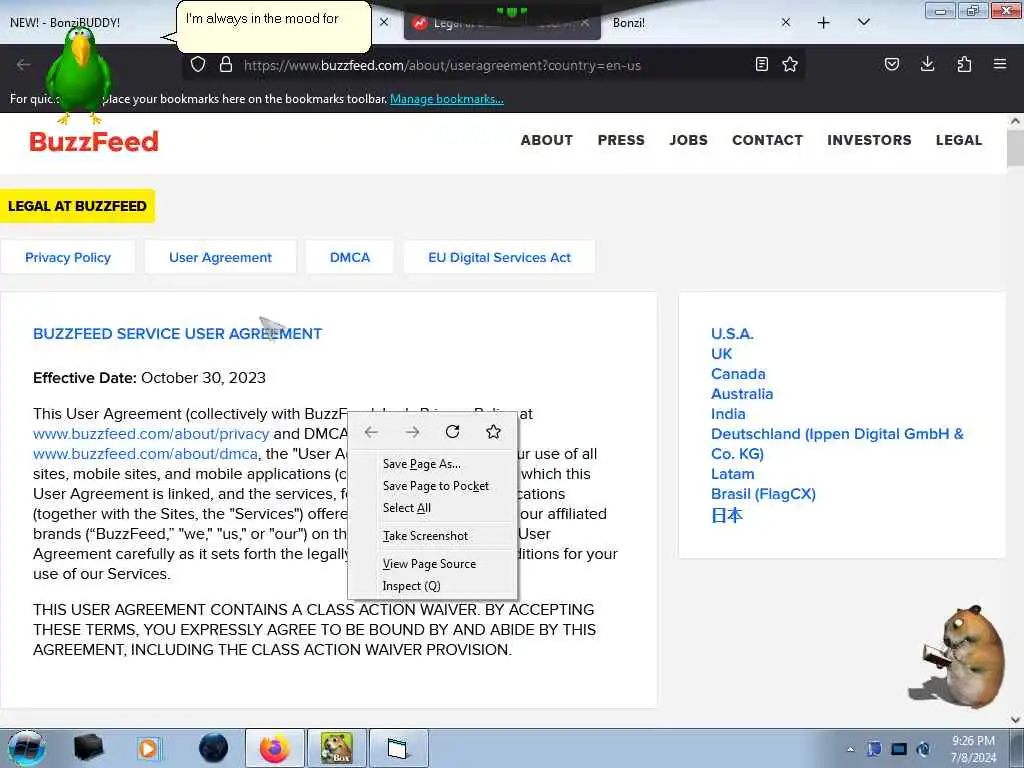Follow the www.buzzfeed.com/about/privacy link
This screenshot has width=1024, height=768.
(x=151, y=434)
